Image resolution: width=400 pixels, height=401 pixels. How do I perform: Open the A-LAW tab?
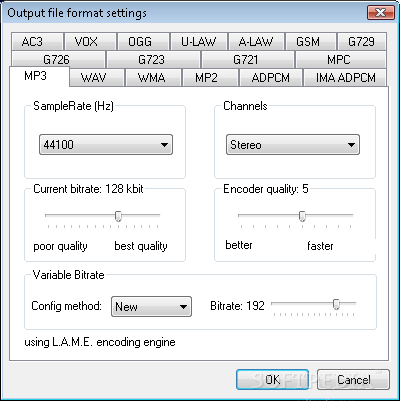(x=256, y=42)
